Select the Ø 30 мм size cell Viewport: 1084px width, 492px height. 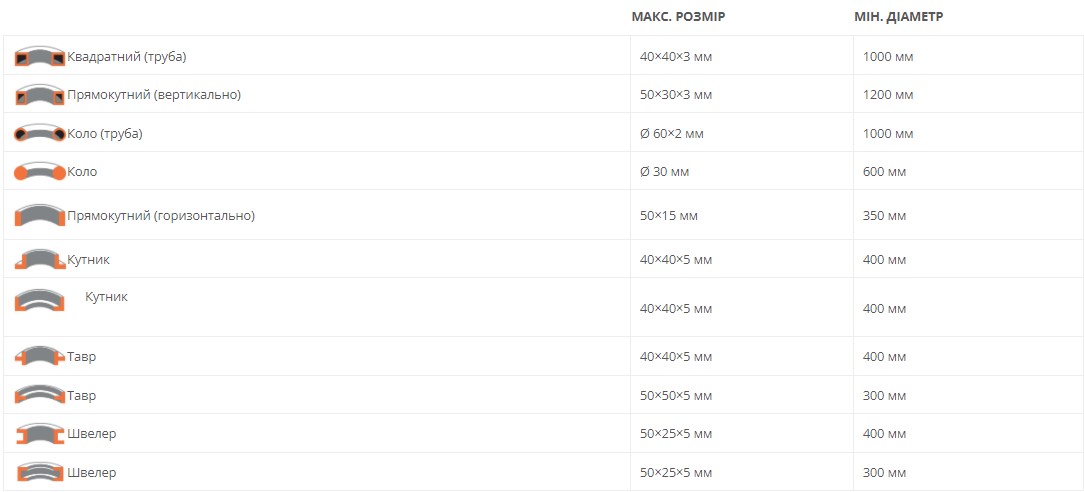pos(664,172)
